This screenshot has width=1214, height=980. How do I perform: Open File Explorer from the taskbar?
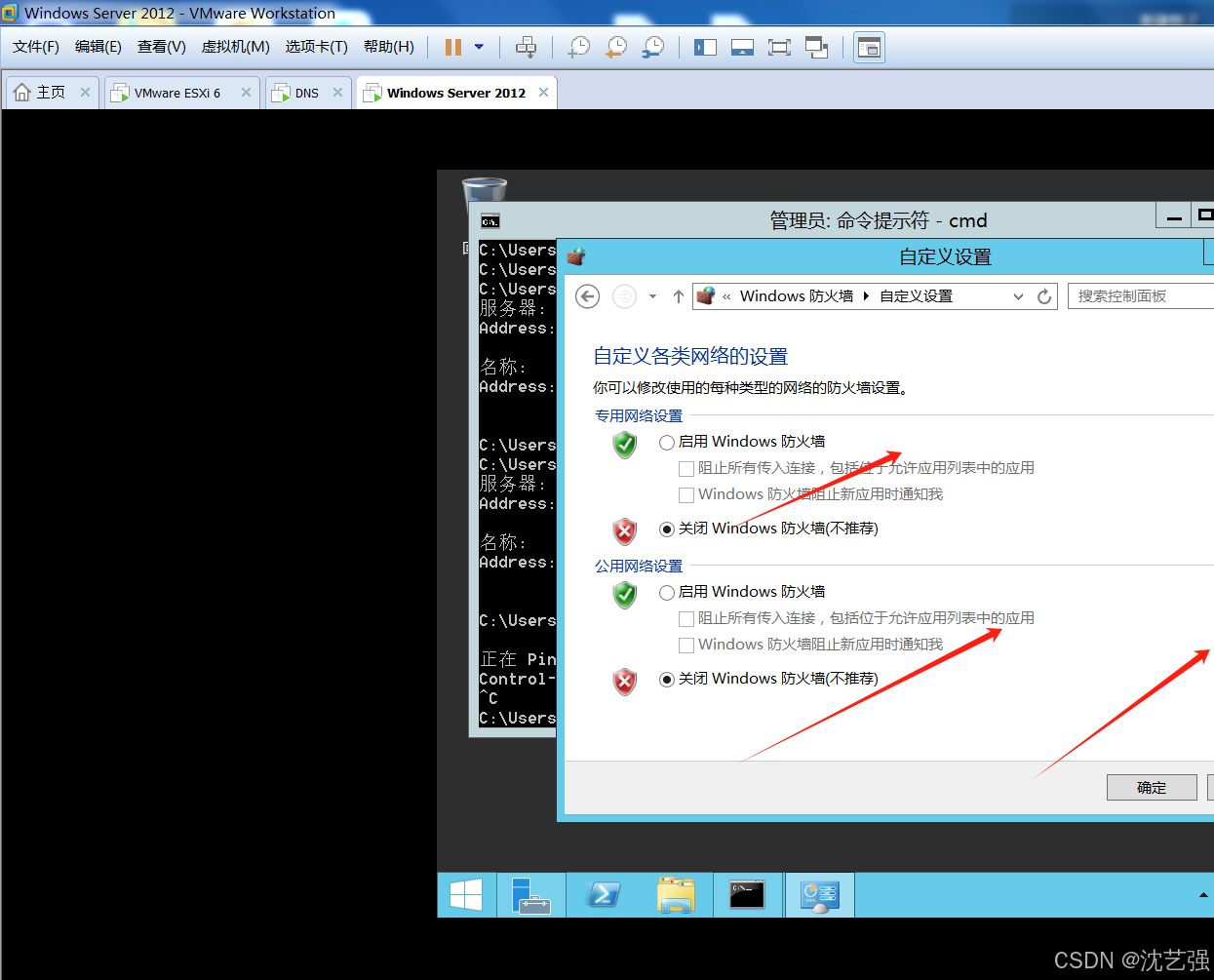pyautogui.click(x=676, y=895)
